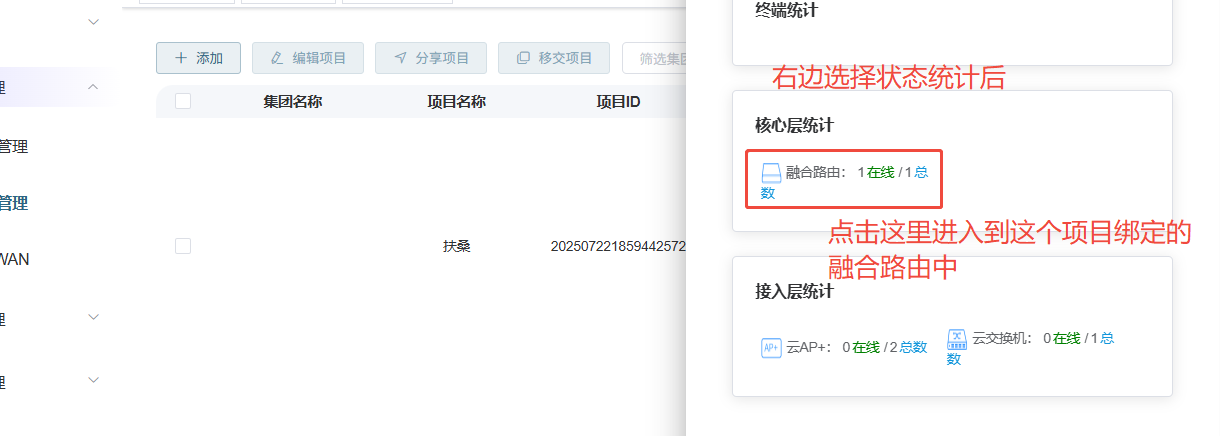This screenshot has width=1220, height=436.
Task: Click the plus icon on 添加 button
Action: tap(181, 58)
